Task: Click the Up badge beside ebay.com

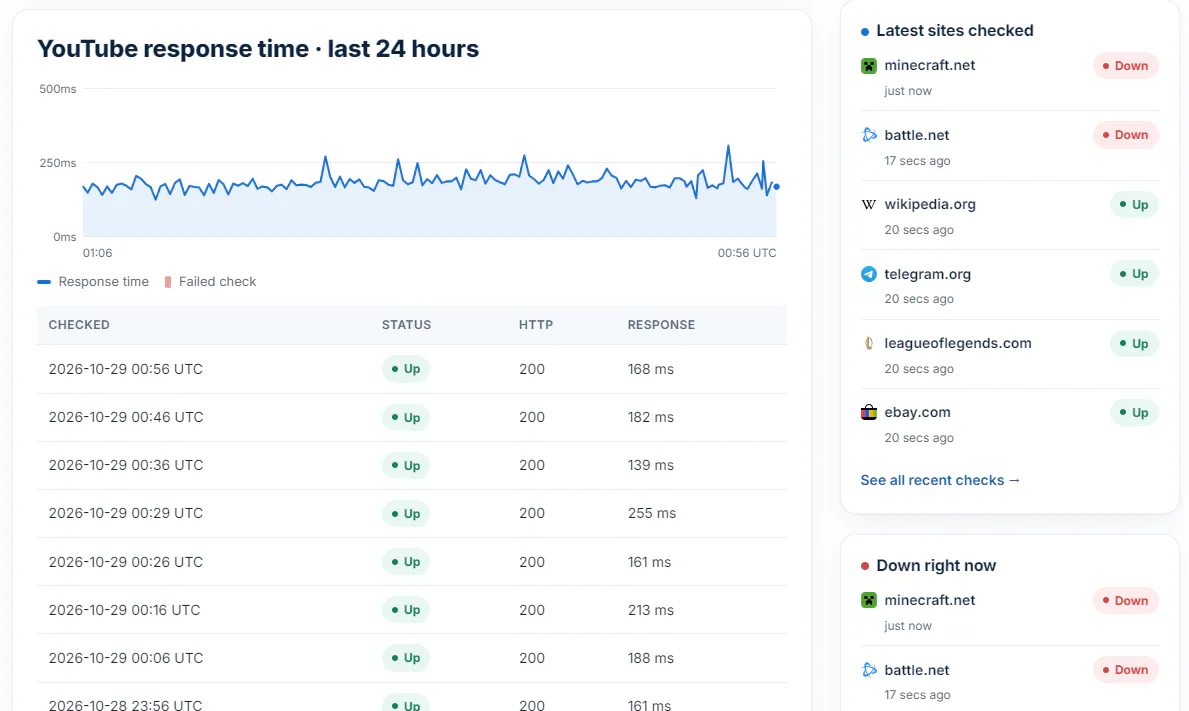Action: pyautogui.click(x=1134, y=412)
